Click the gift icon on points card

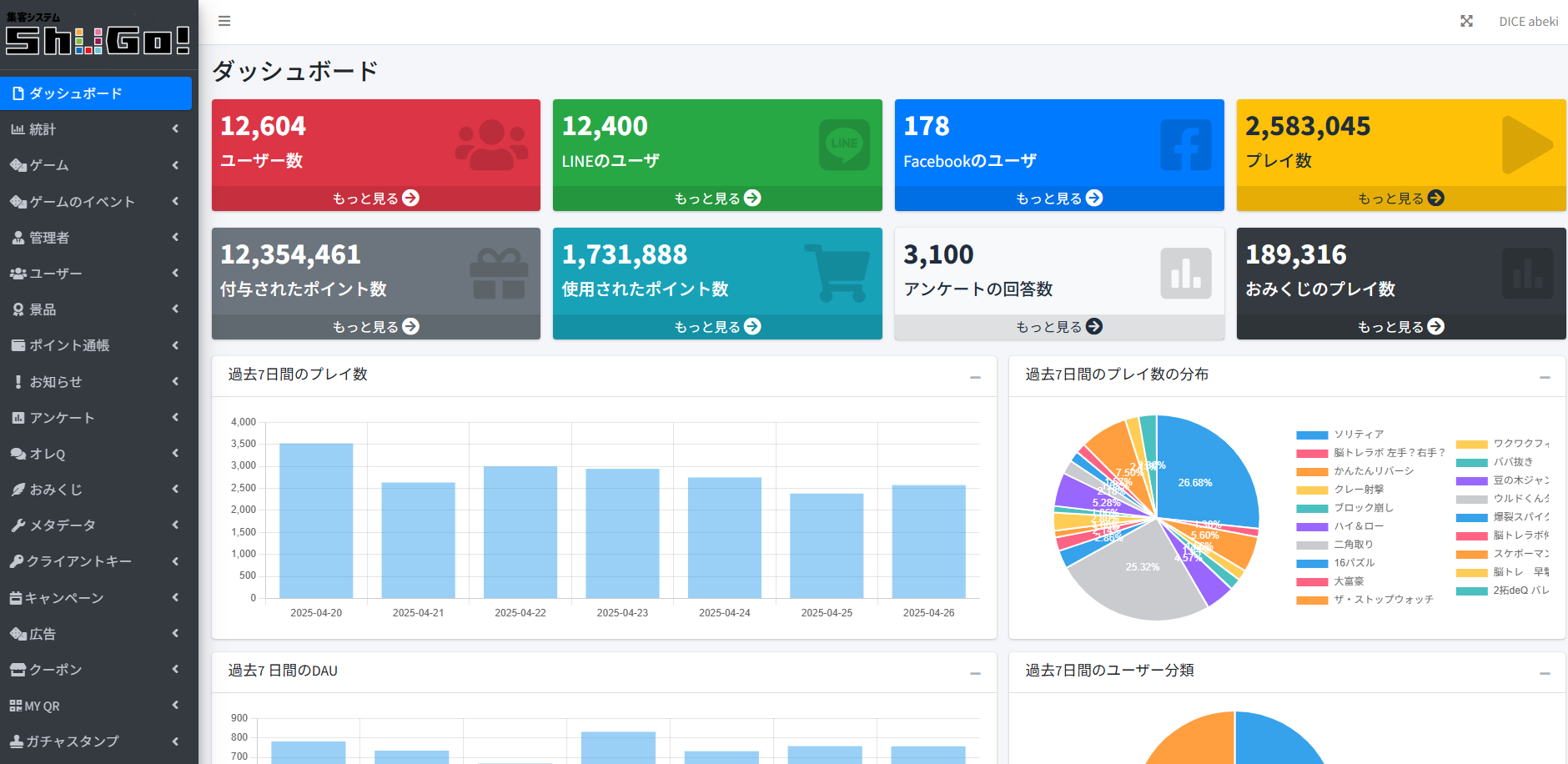coord(499,274)
